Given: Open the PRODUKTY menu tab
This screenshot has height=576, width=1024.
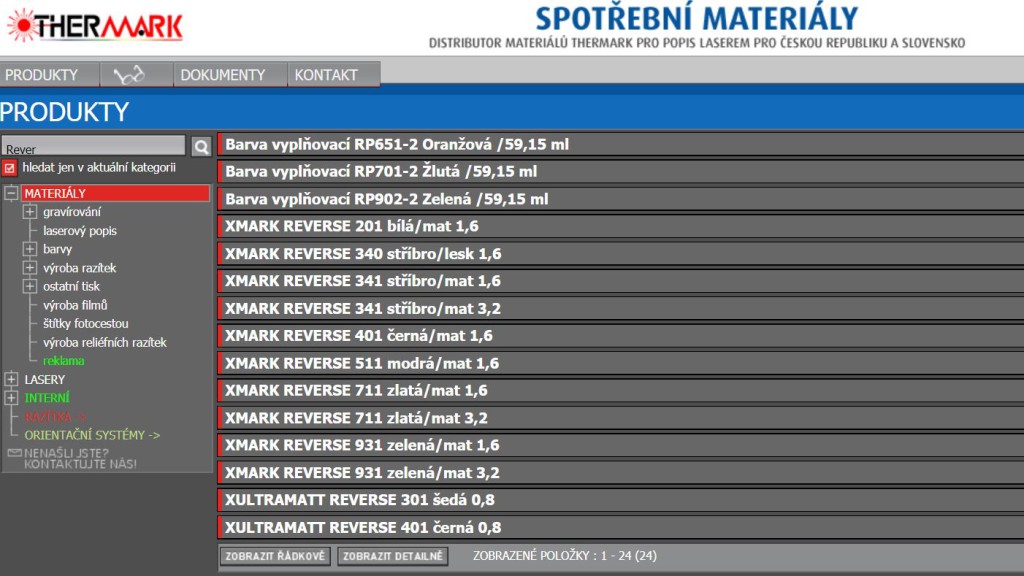Looking at the screenshot, I should 42,75.
